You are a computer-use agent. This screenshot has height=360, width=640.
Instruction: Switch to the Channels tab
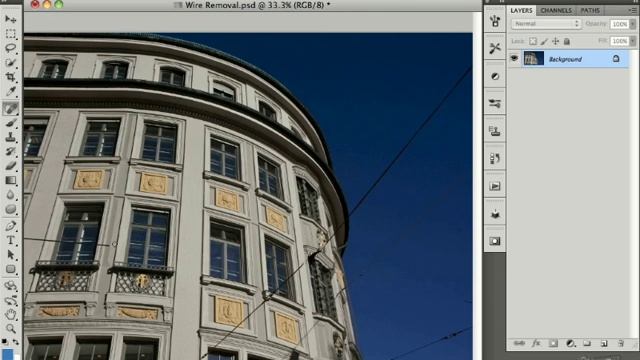tap(556, 11)
